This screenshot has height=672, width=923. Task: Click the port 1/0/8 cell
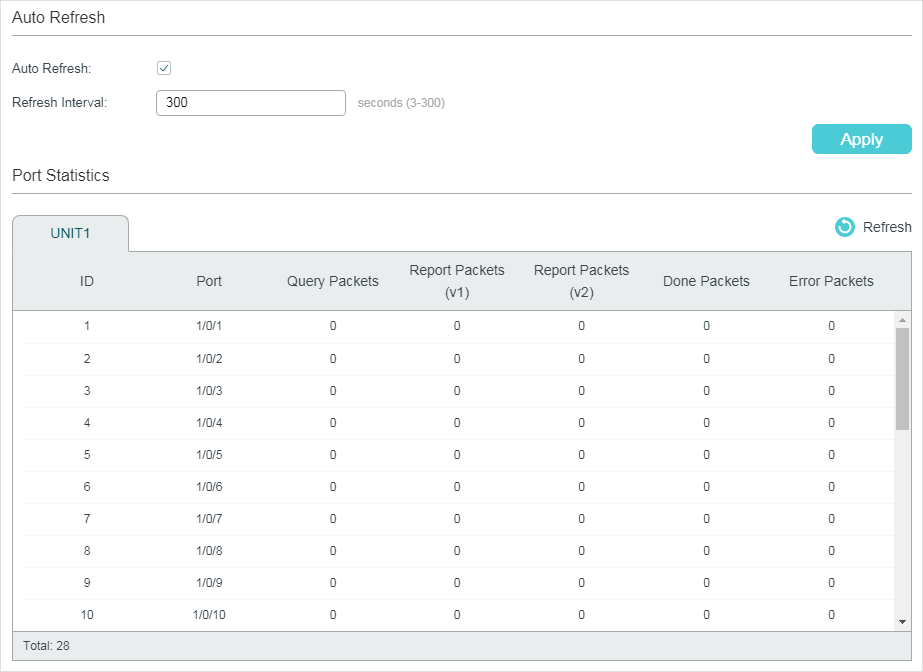tap(209, 551)
